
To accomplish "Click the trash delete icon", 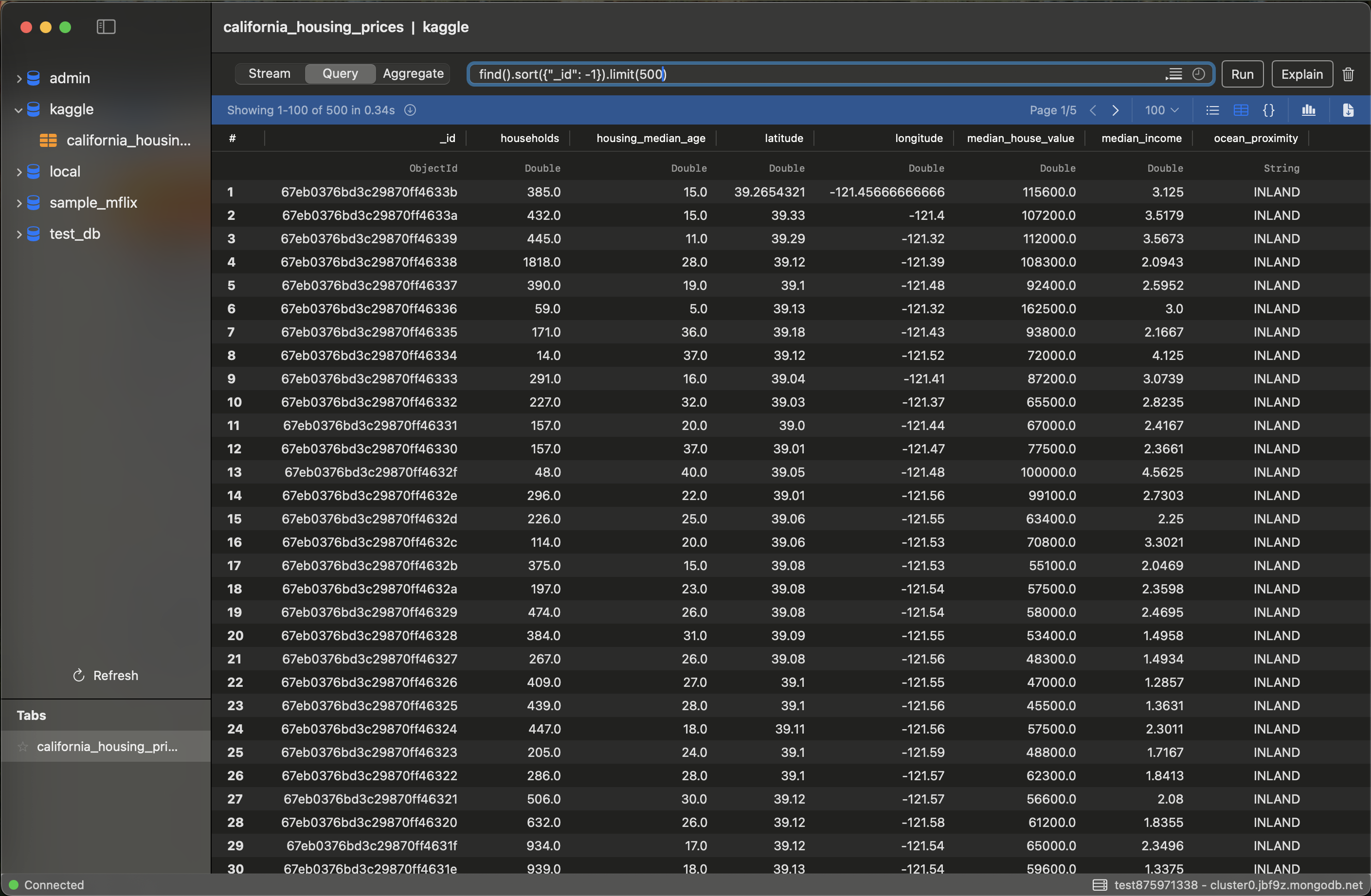I will [x=1348, y=74].
